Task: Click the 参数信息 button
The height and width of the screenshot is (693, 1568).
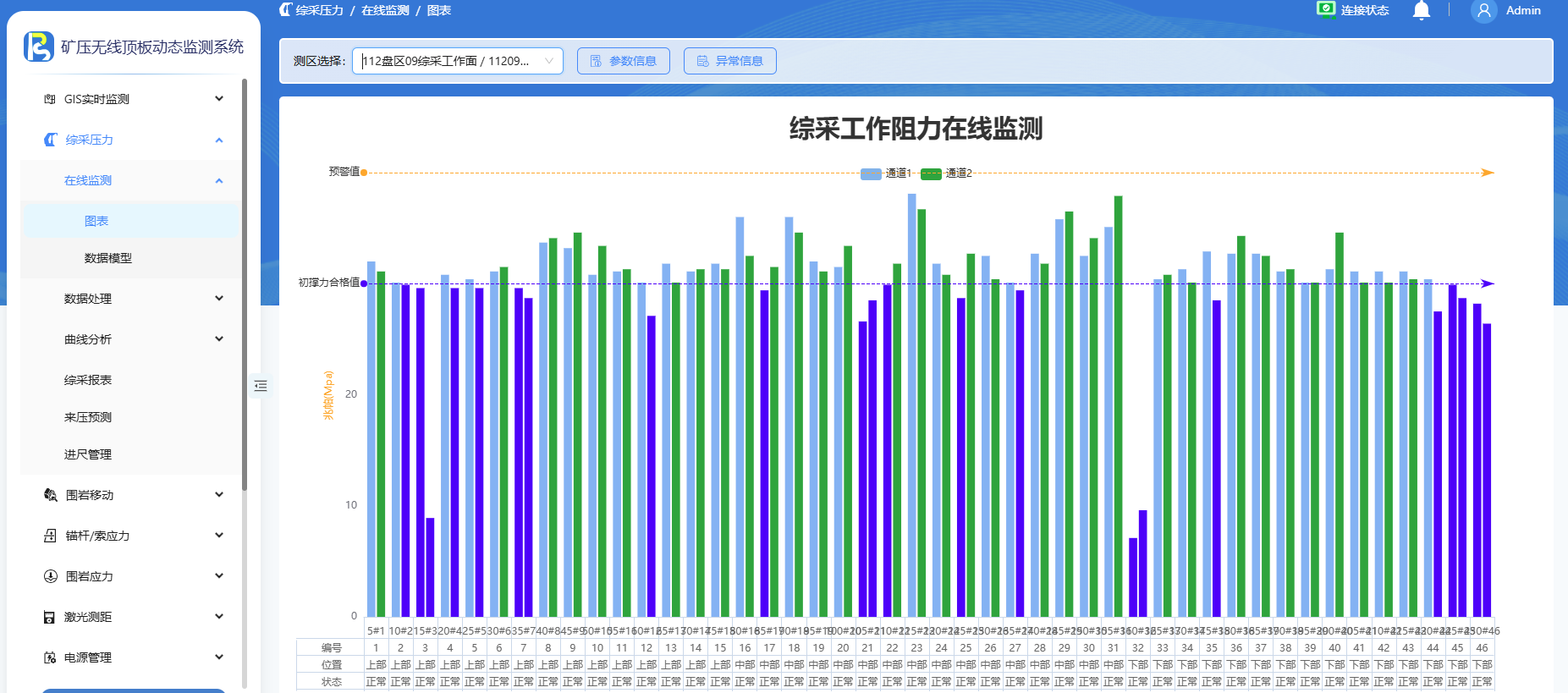Action: click(623, 61)
